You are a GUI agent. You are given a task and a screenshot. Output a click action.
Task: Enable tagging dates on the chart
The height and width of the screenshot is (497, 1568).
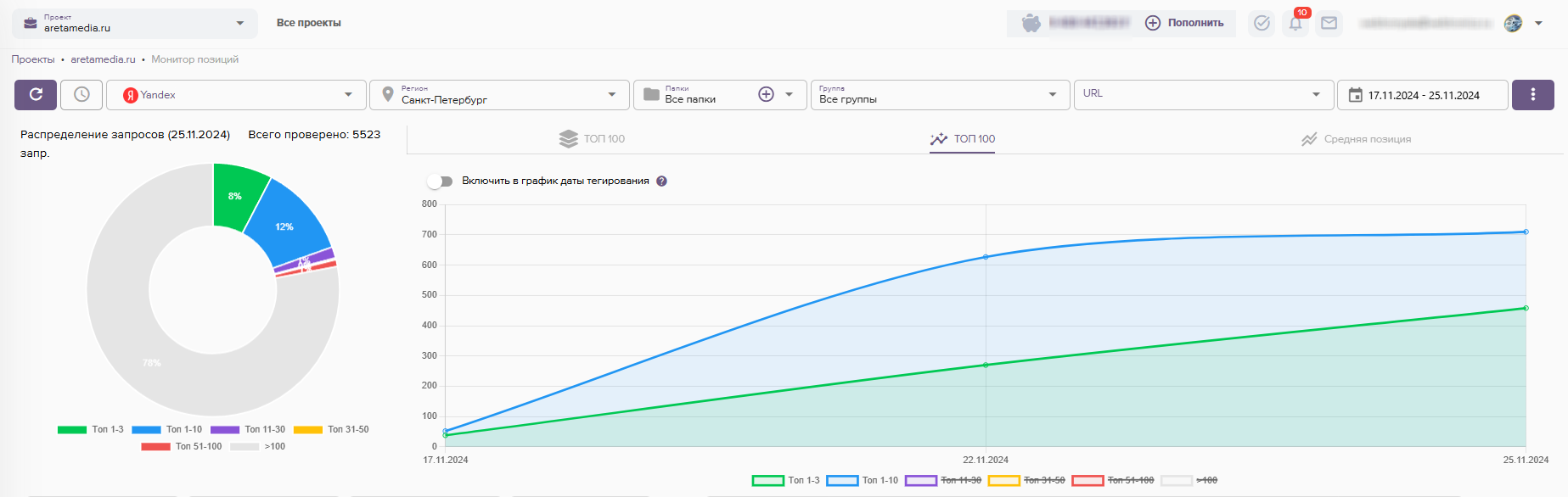click(440, 181)
